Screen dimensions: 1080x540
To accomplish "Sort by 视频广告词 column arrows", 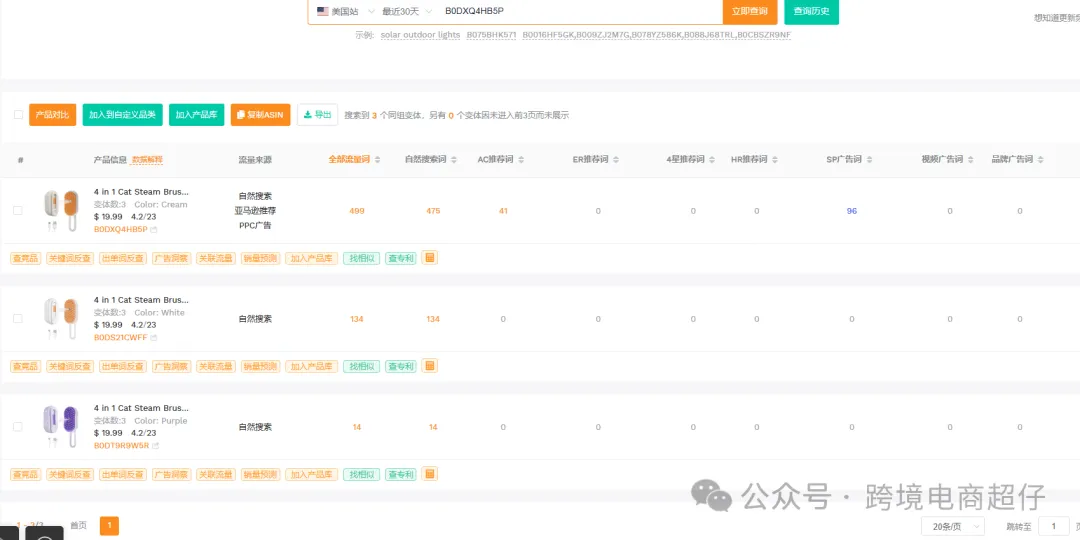I will (970, 160).
